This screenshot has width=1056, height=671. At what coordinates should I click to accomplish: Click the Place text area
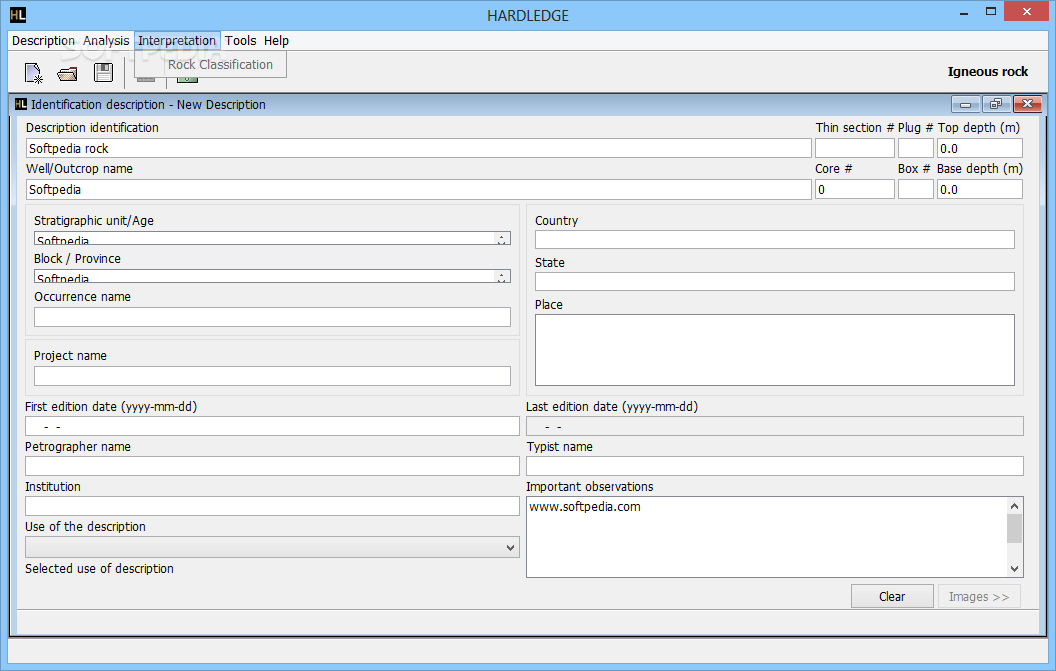tap(774, 350)
